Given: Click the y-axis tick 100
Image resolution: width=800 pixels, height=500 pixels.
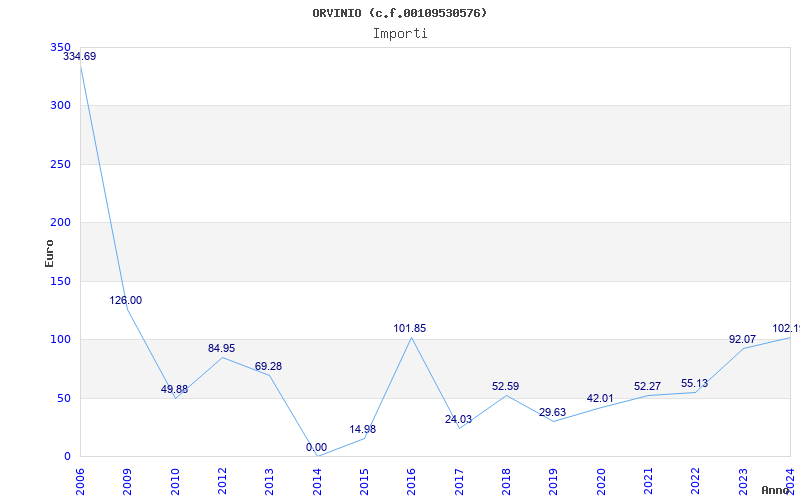Looking at the screenshot, I should point(60,339).
